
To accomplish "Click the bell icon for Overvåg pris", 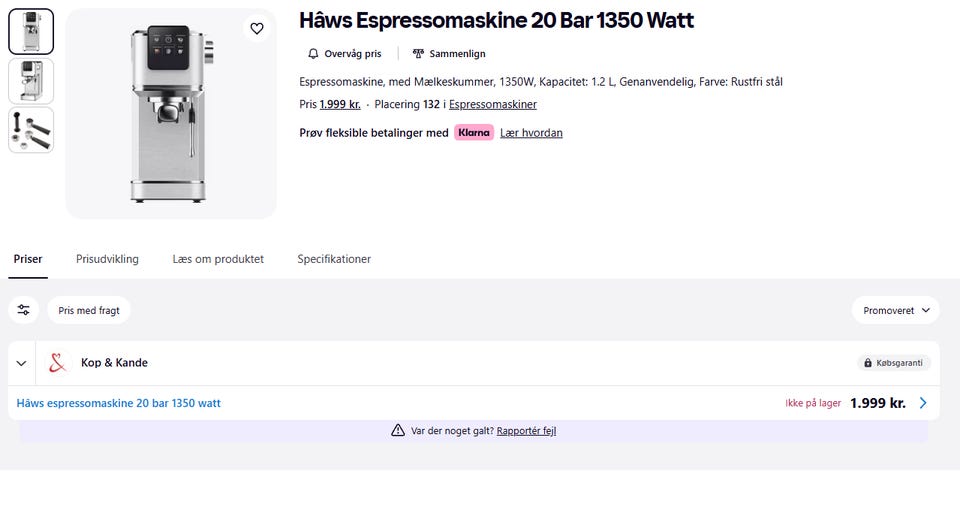I will (313, 54).
